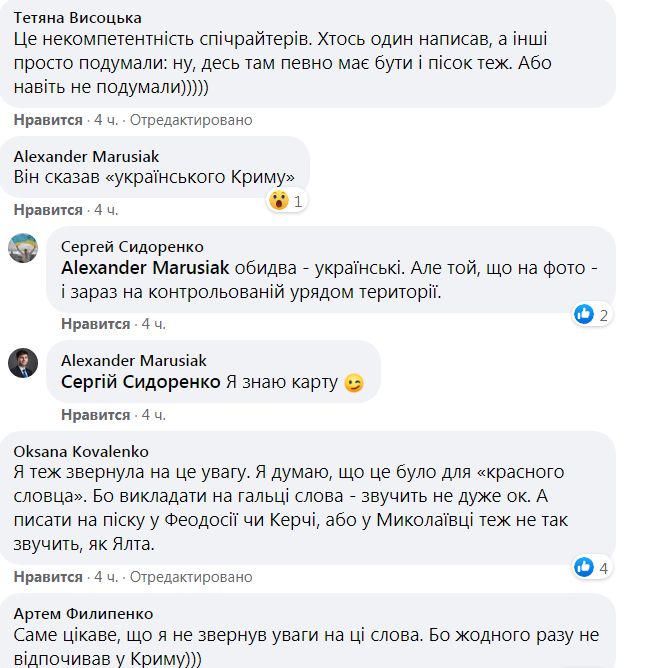Click the wow reaction on the «українського Криму» comment
The image size is (645, 668).
pos(279,200)
